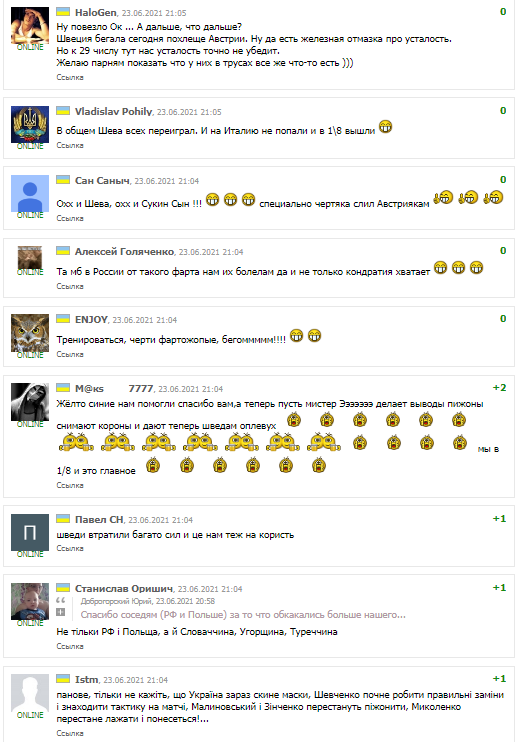The image size is (519, 742).
Task: Click Павел СН's gray letter П avatar
Action: click(x=30, y=532)
